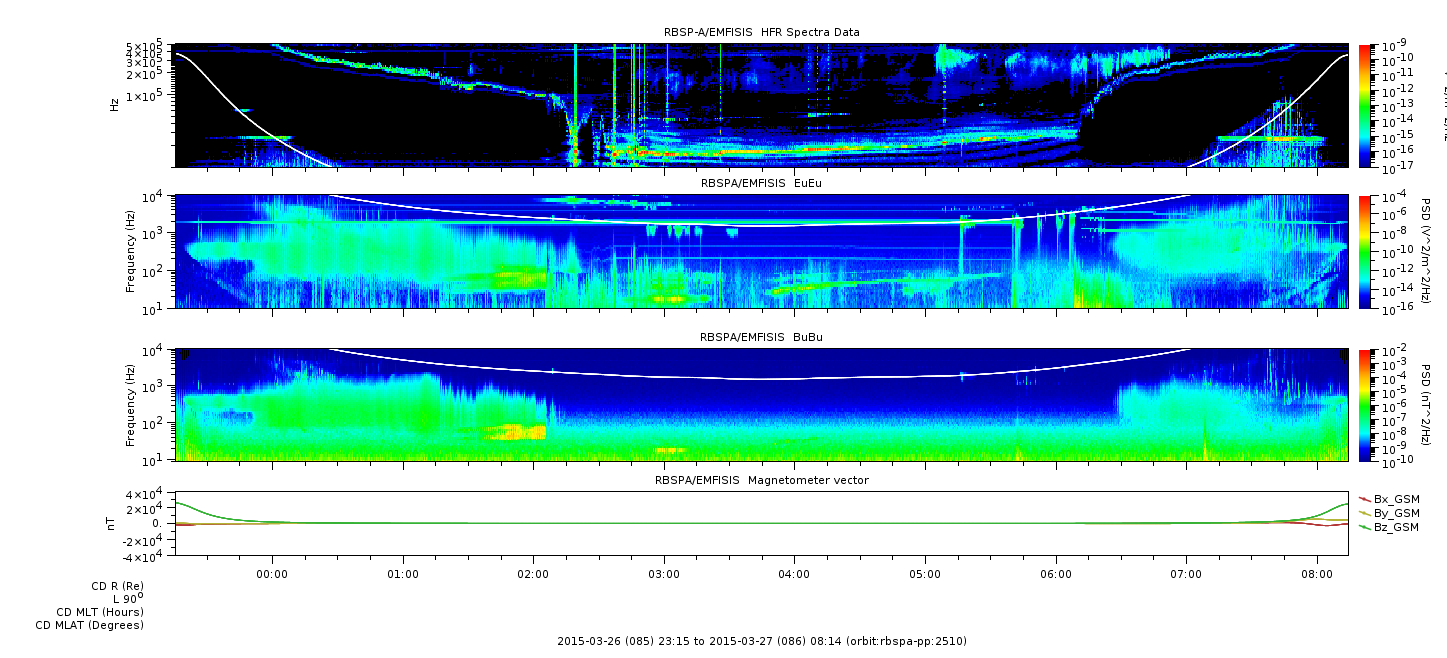
Task: Click the 00:00 time axis tick label
Action: [x=272, y=575]
